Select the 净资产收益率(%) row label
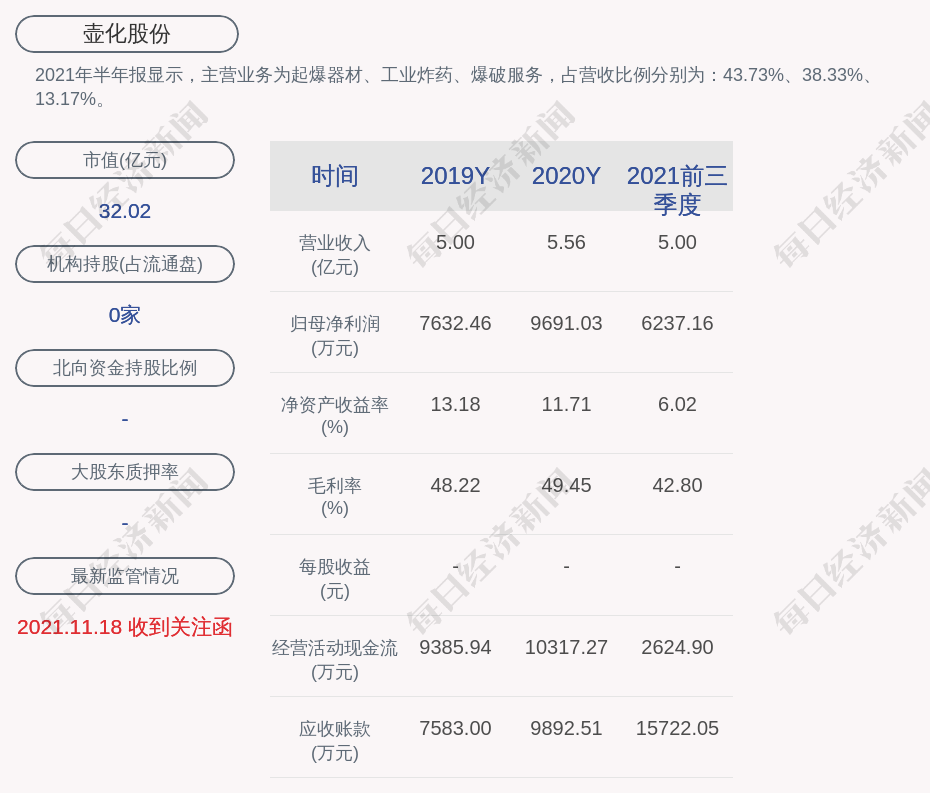930x793 pixels. click(x=335, y=416)
